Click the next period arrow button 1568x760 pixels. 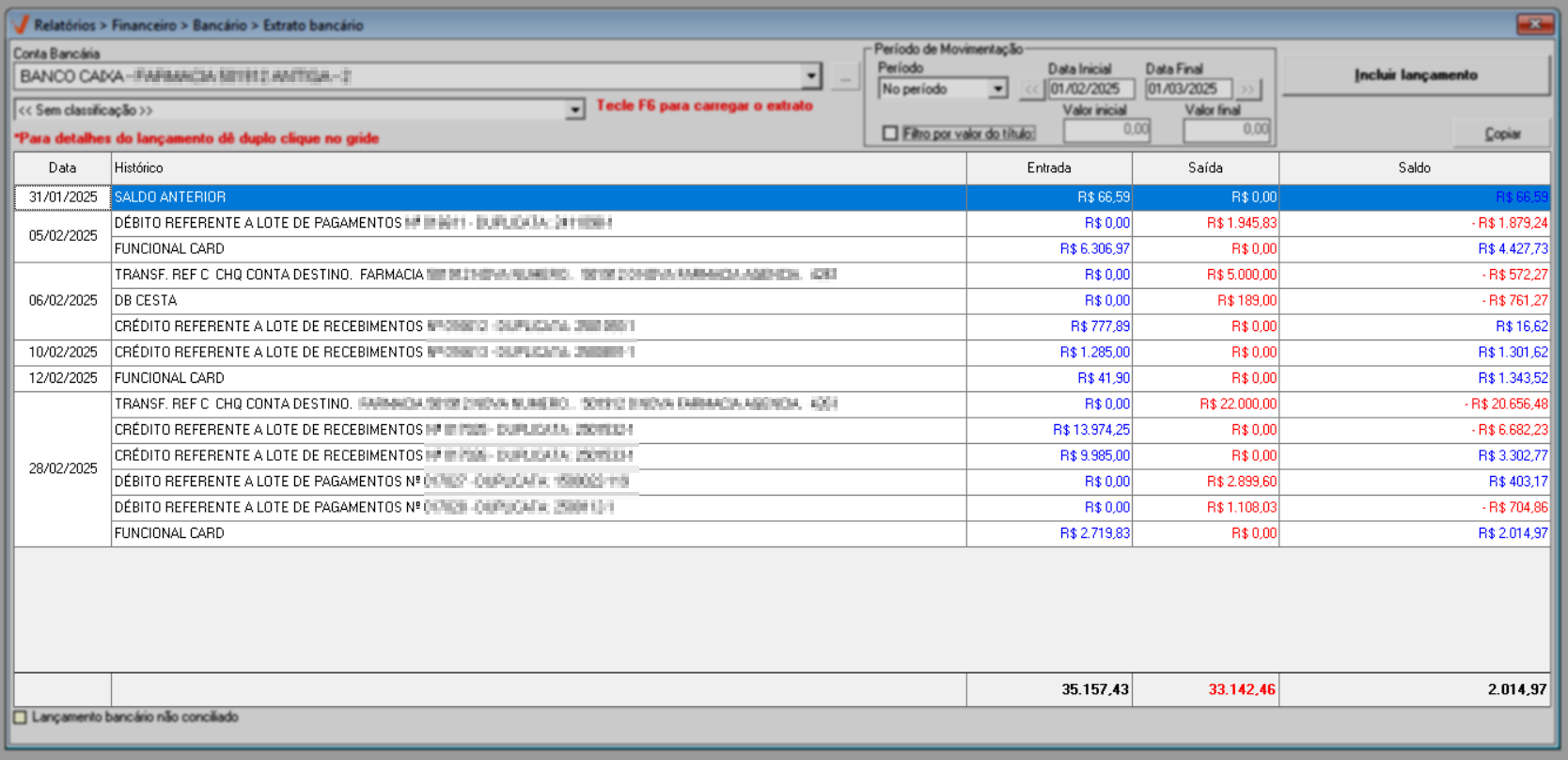click(1247, 89)
